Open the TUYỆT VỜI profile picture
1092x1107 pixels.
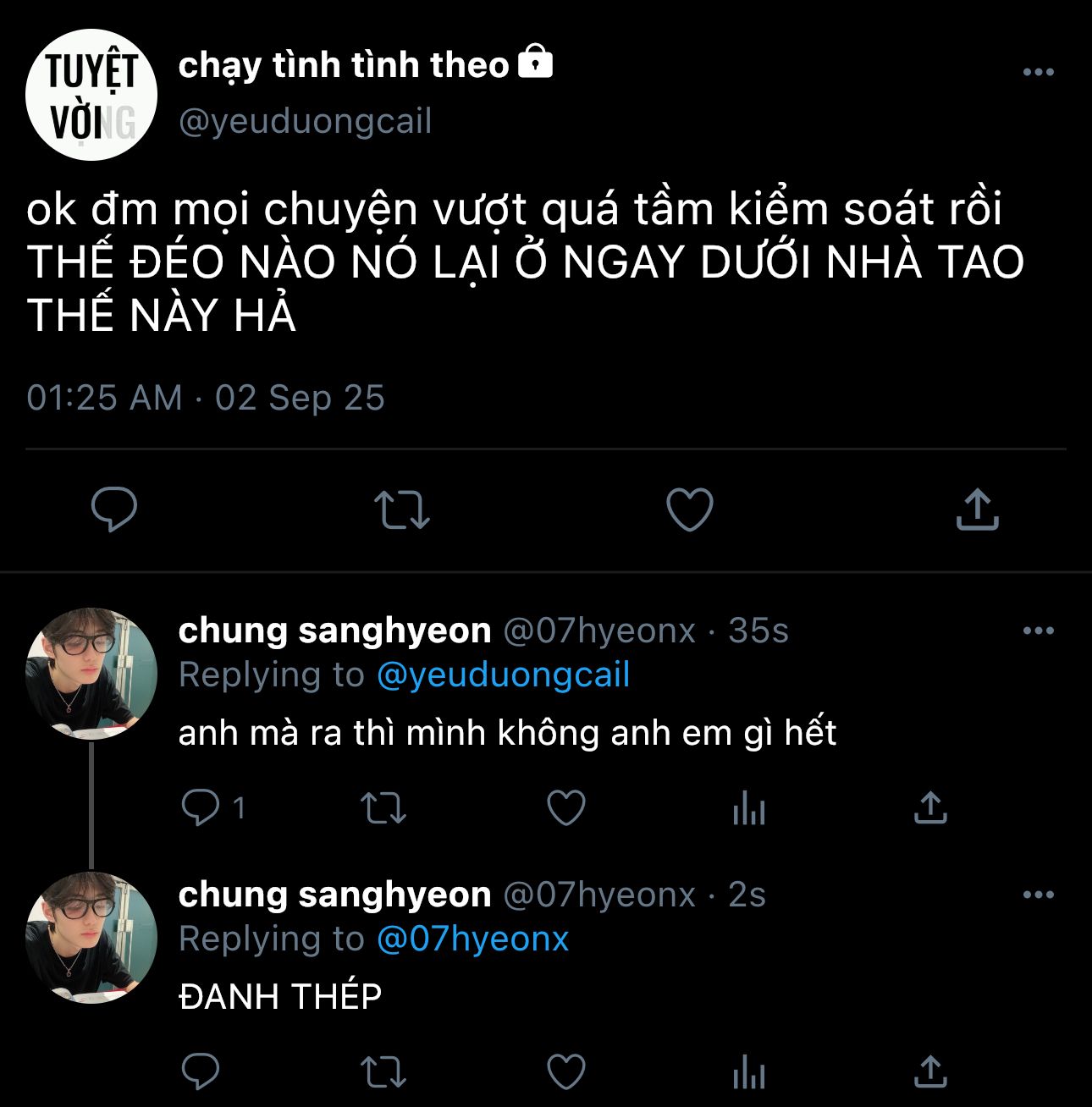point(91,95)
